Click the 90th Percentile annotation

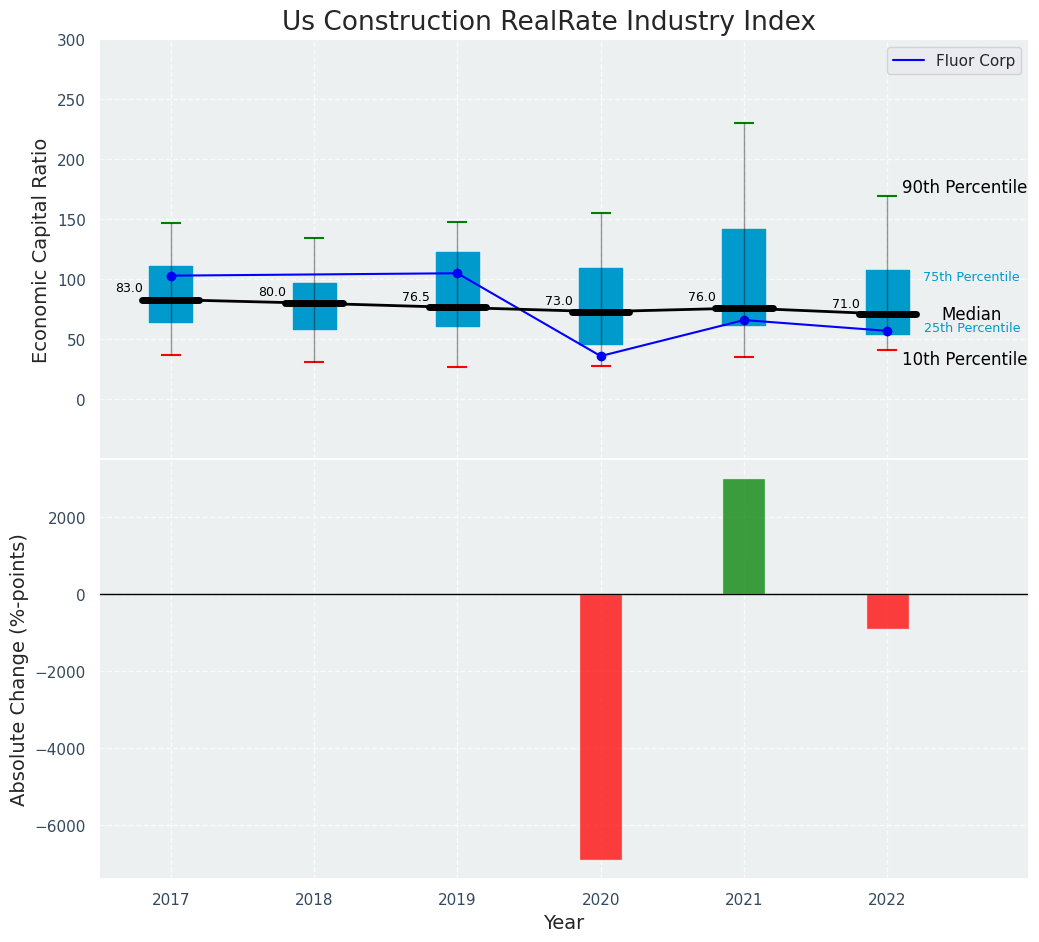point(964,187)
